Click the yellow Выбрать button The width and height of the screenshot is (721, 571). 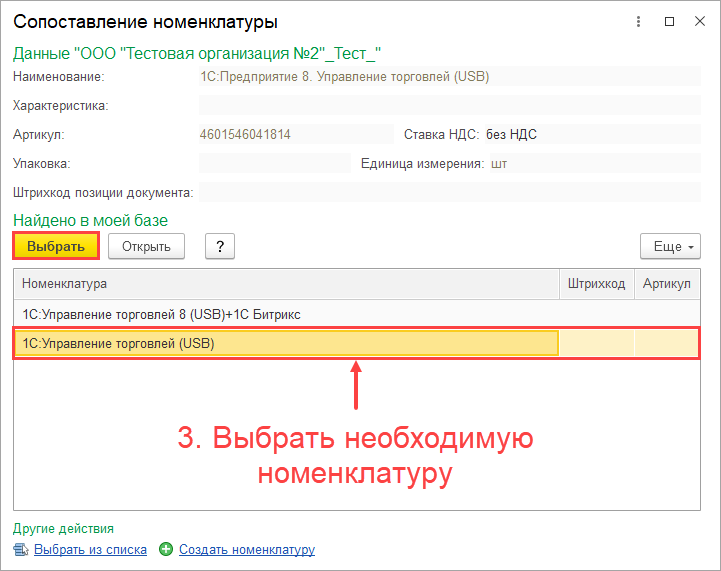tap(56, 246)
